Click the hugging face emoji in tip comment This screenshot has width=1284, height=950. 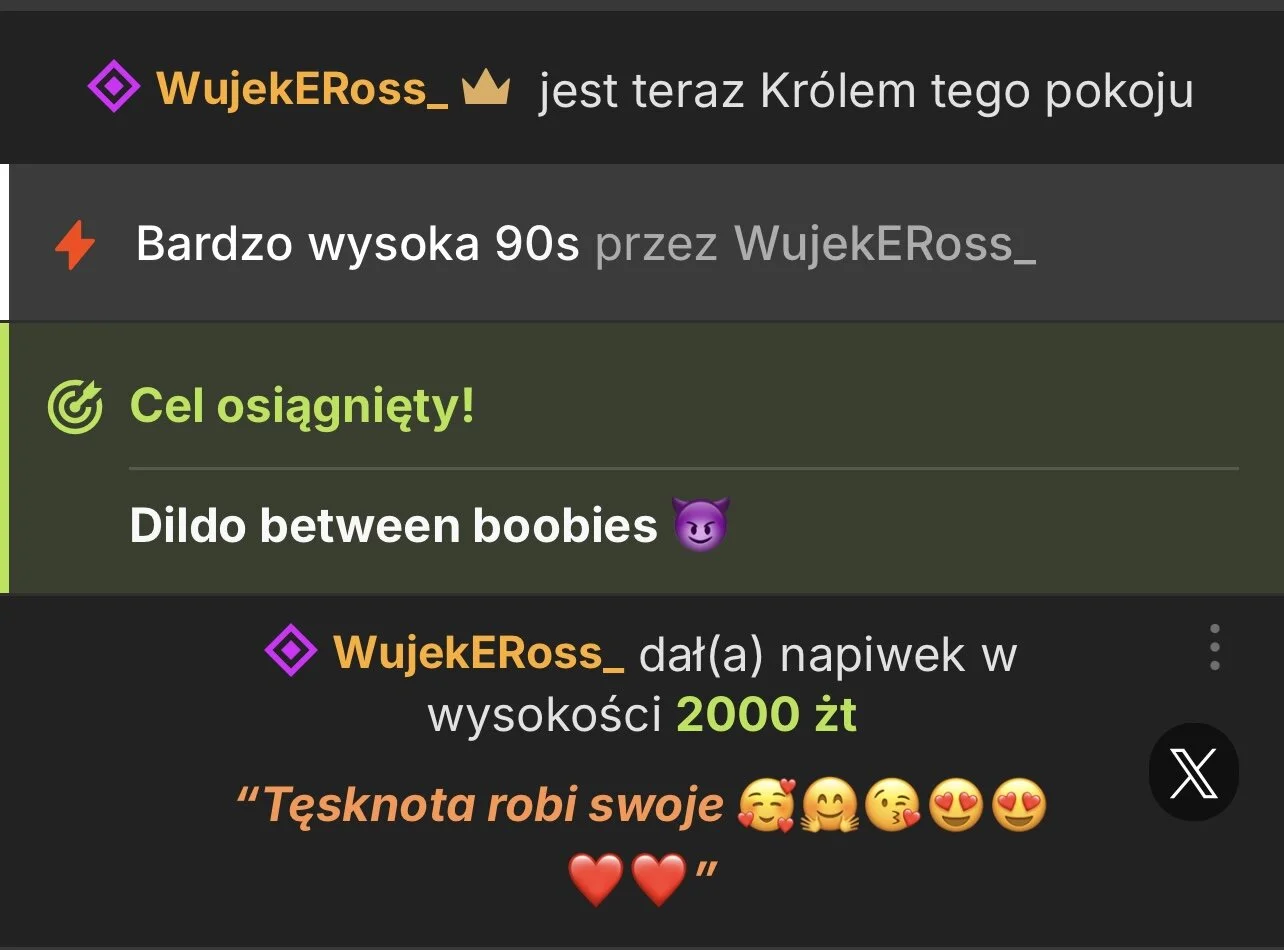point(829,806)
